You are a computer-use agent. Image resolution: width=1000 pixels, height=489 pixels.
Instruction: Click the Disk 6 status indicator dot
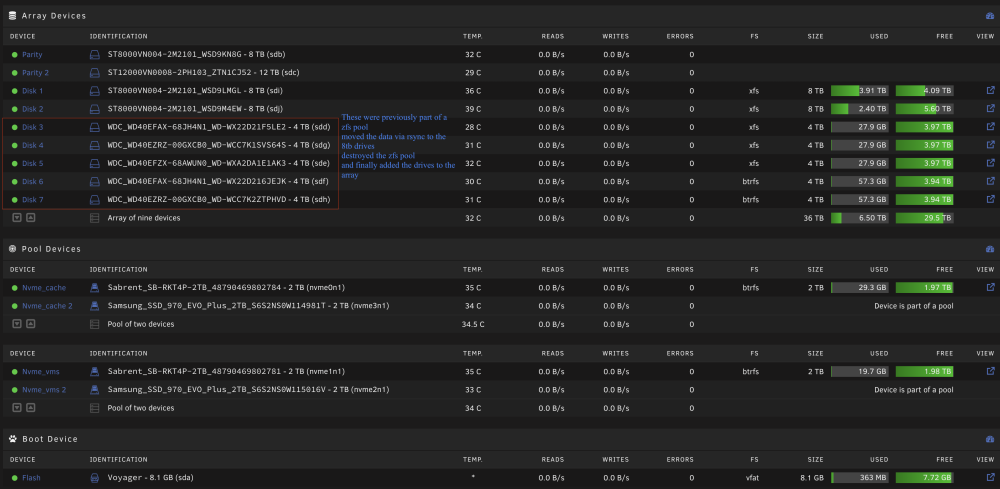[x=15, y=182]
